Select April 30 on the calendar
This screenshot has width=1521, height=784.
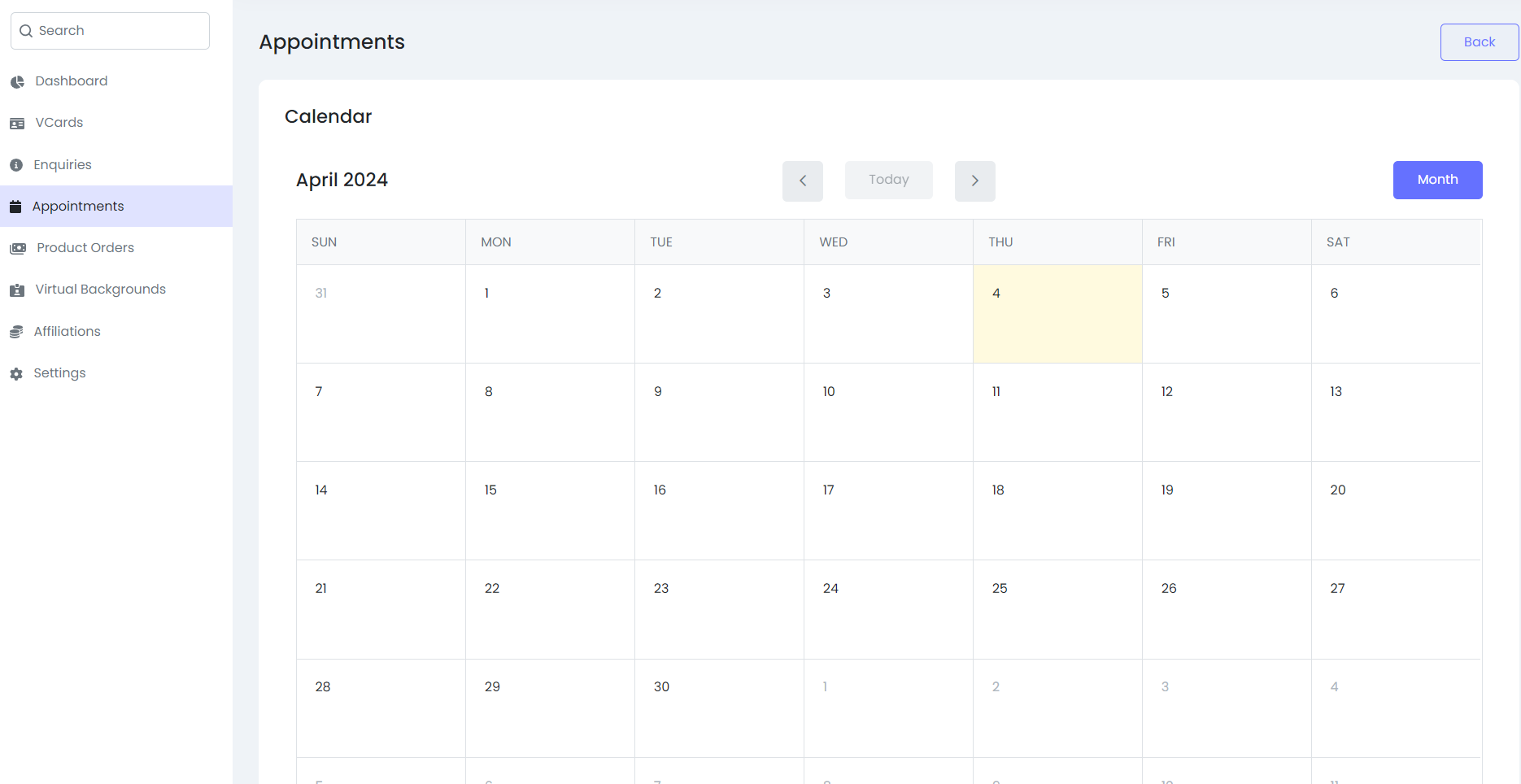718,707
